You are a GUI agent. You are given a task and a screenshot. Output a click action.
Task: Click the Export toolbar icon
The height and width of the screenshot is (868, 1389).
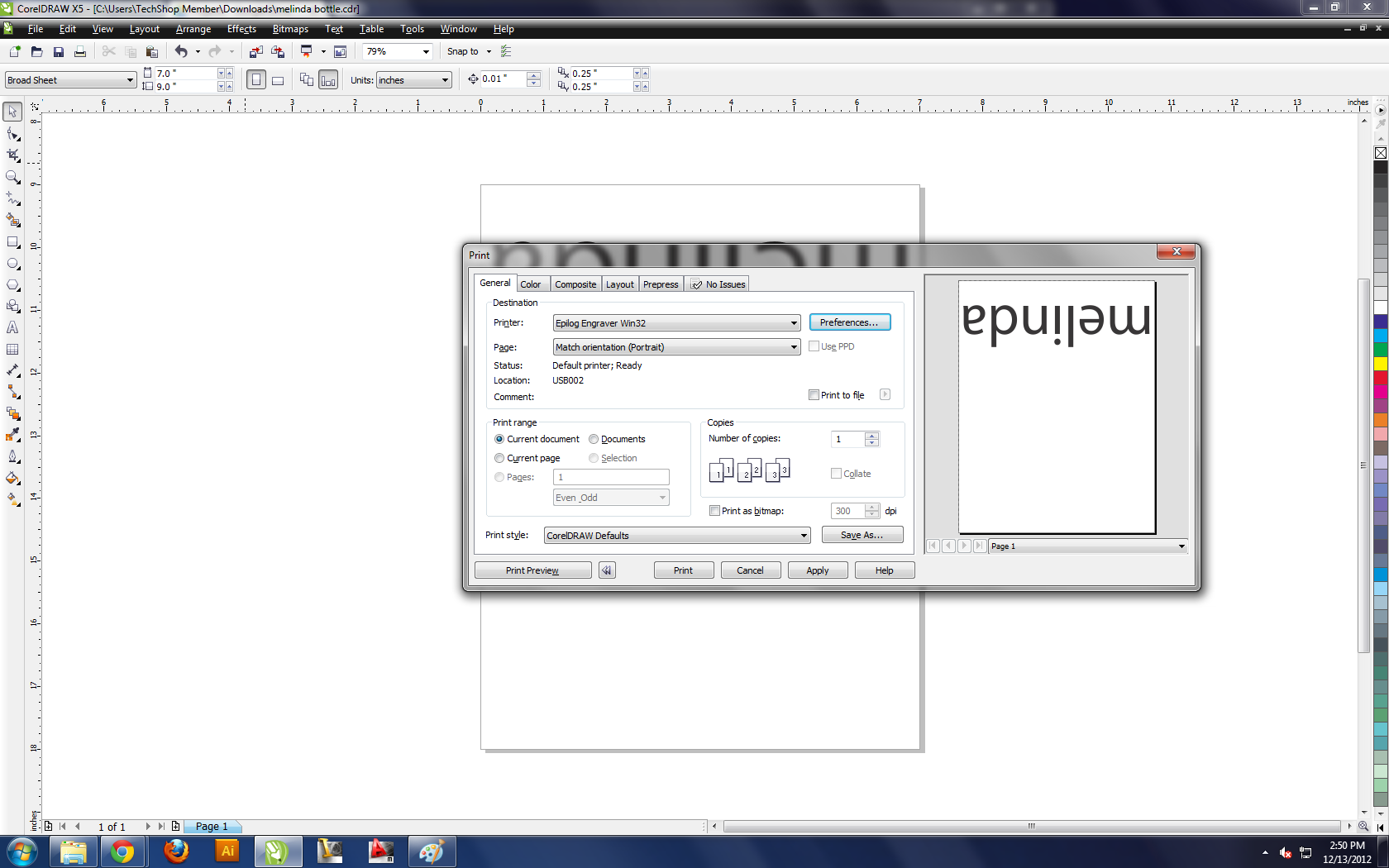tap(278, 51)
